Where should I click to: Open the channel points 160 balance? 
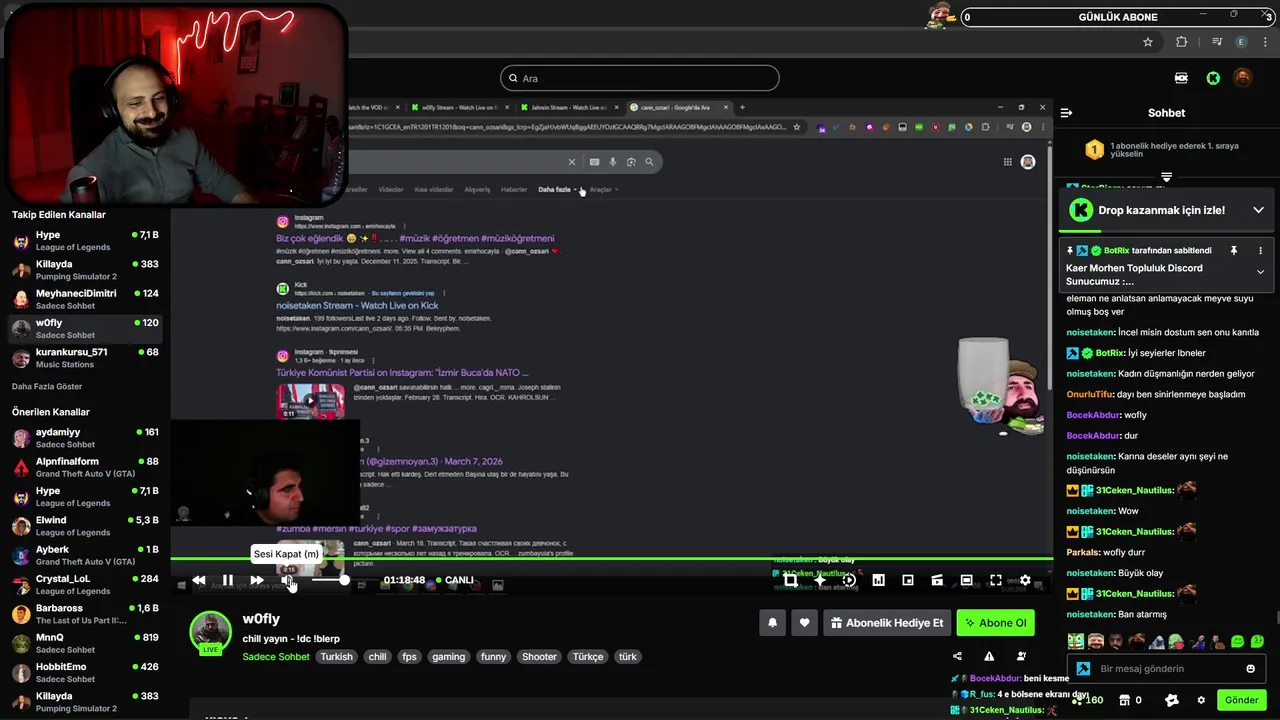(1088, 700)
